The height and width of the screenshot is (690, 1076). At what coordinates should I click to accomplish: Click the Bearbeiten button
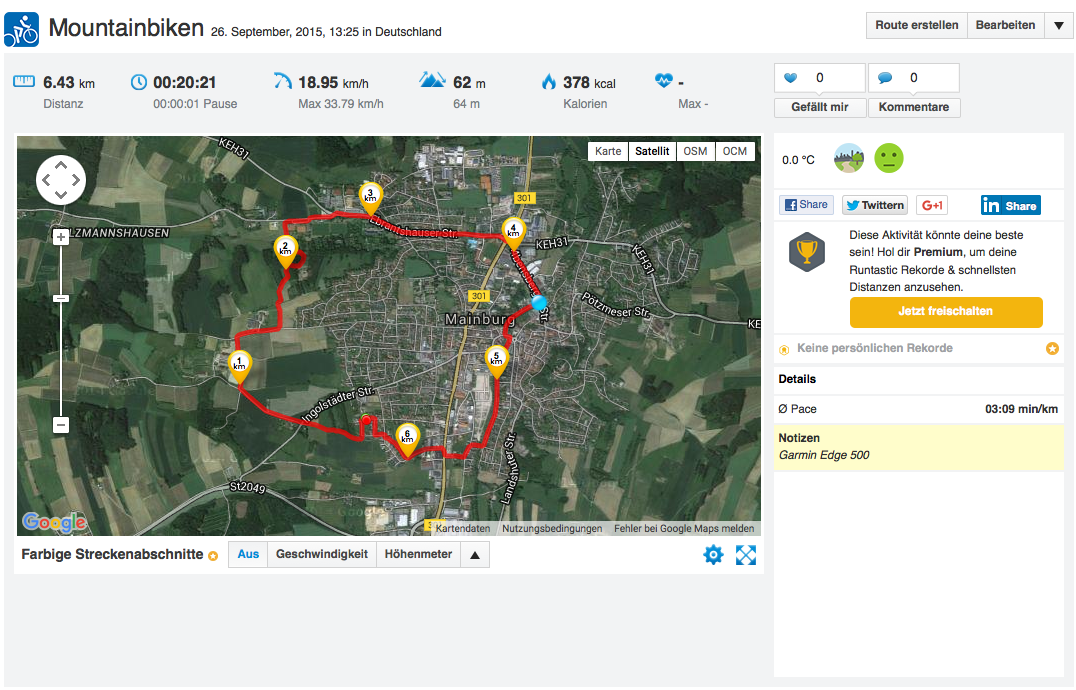click(x=1005, y=25)
